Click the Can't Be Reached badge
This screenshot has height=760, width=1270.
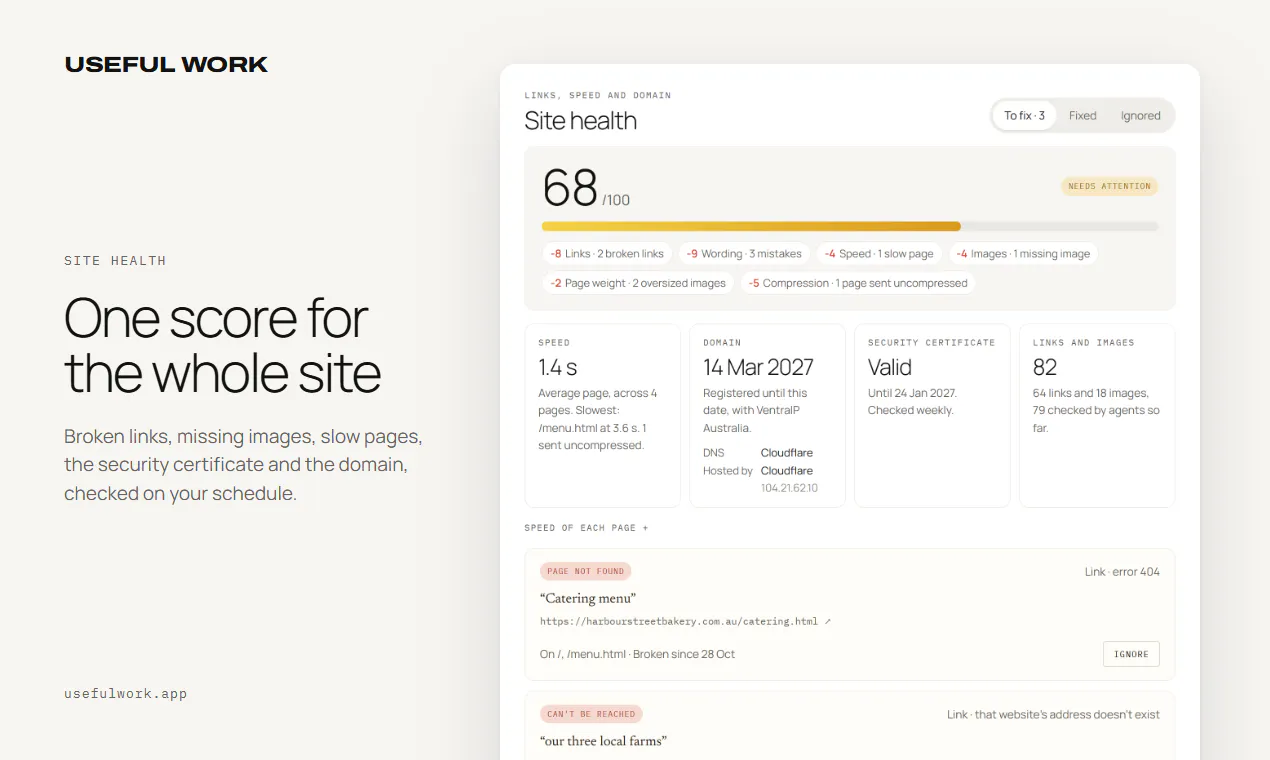coord(591,714)
